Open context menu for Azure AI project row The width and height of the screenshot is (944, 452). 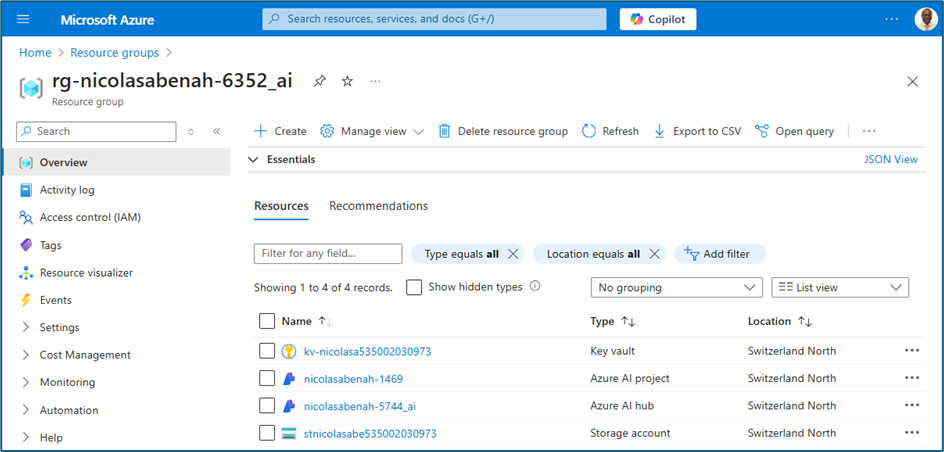tap(911, 378)
